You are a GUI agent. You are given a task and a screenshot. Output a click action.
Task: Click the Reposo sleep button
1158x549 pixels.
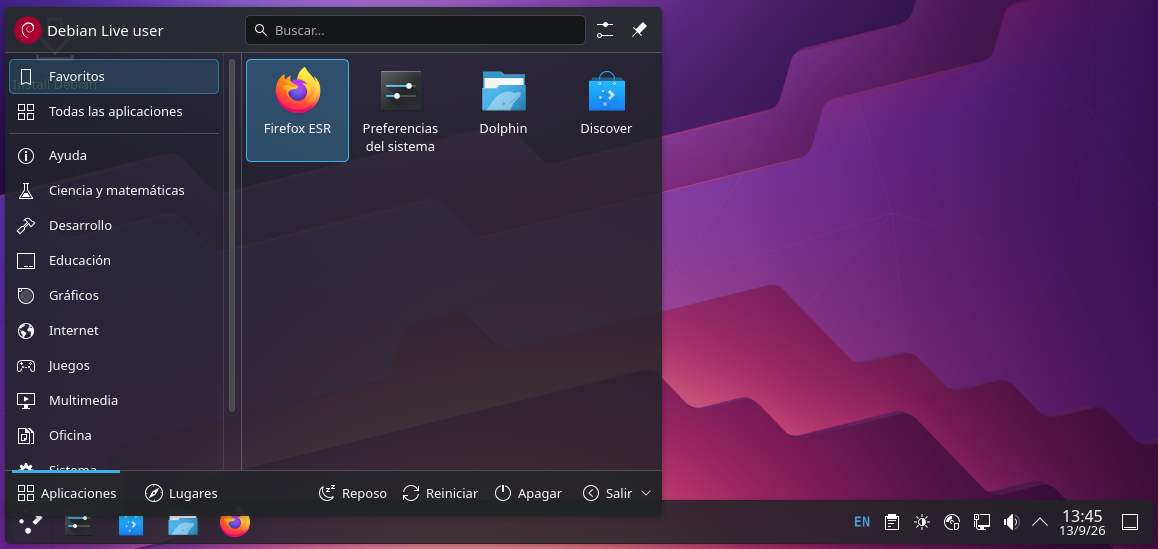pos(353,493)
